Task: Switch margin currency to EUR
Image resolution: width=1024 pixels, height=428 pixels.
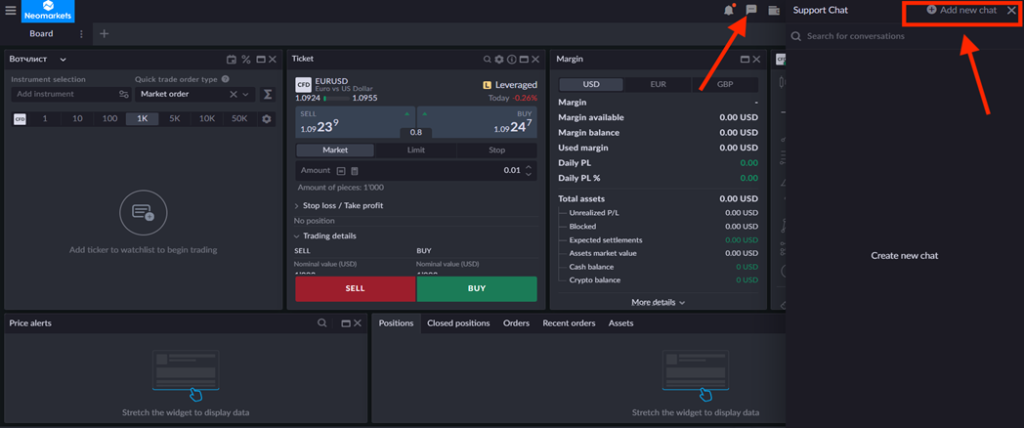Action: pyautogui.click(x=657, y=85)
